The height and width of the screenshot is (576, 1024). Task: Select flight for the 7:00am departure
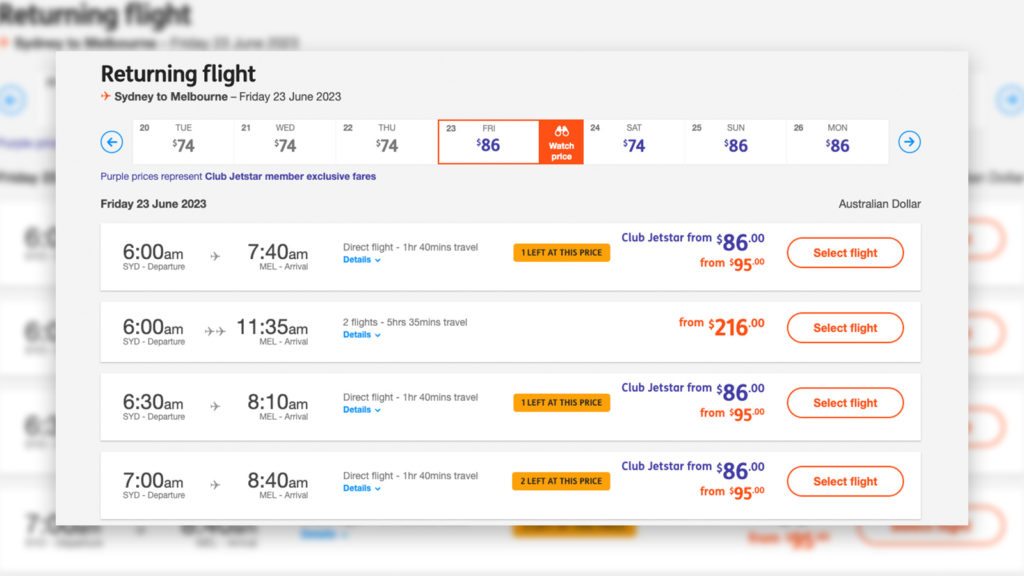(845, 481)
